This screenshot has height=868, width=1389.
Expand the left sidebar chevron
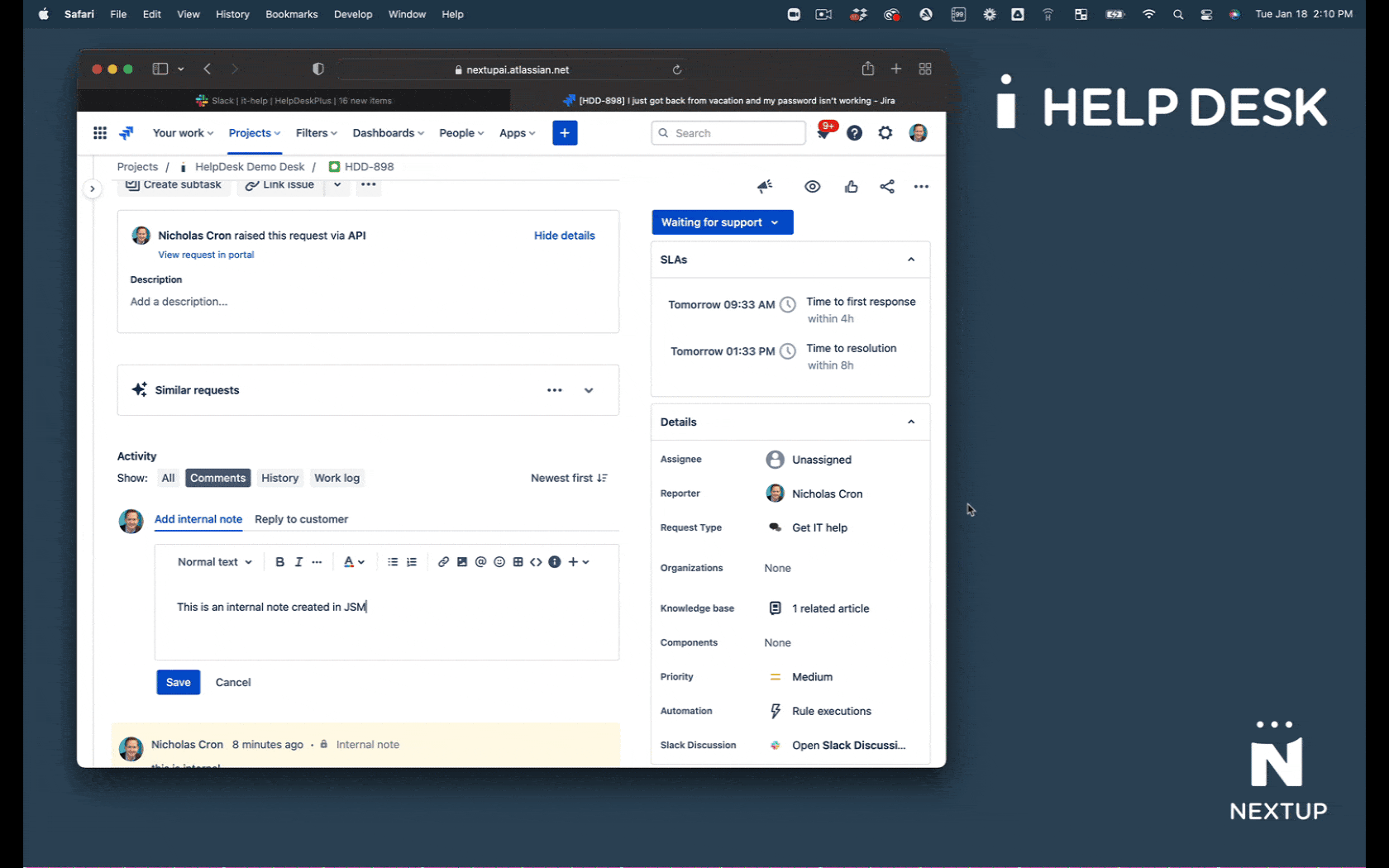[x=93, y=189]
